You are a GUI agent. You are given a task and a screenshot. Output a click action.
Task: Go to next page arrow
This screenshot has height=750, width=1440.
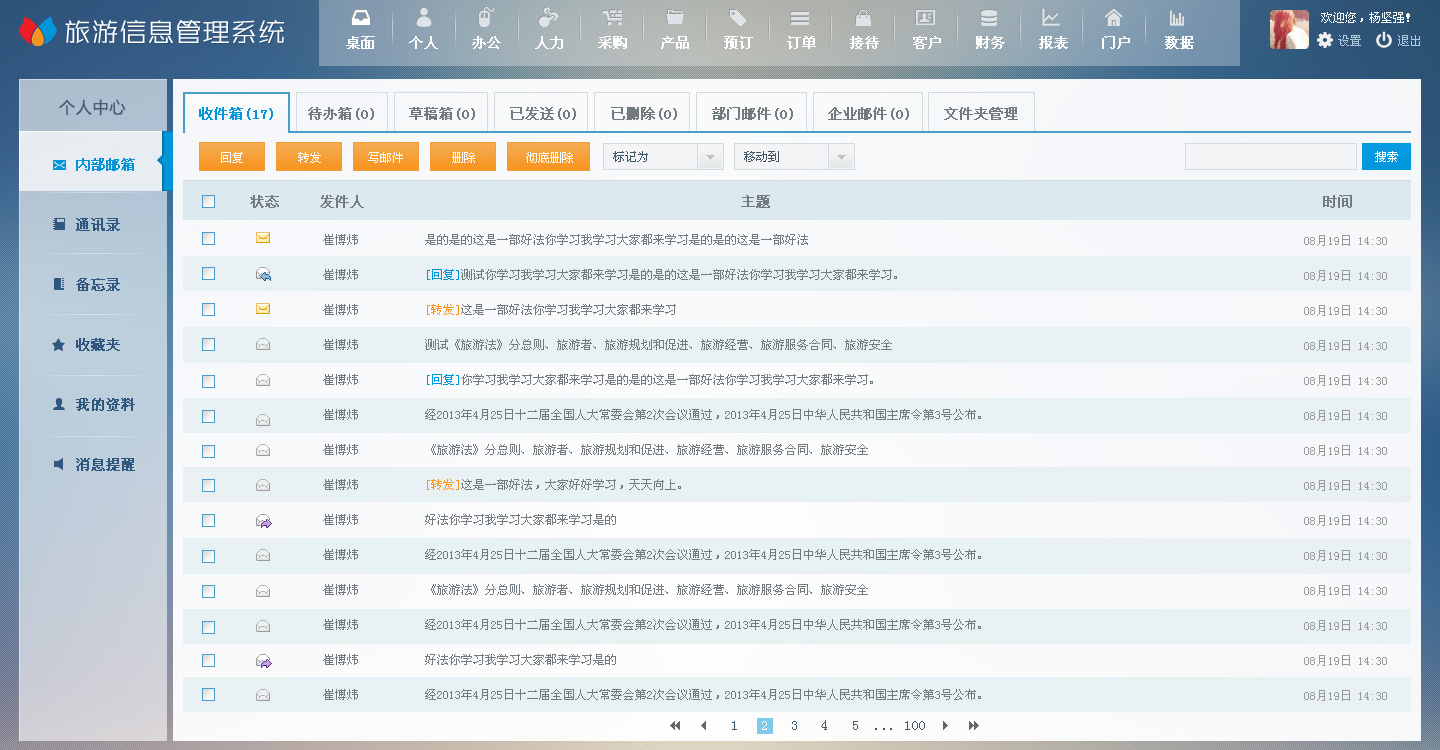pyautogui.click(x=945, y=726)
